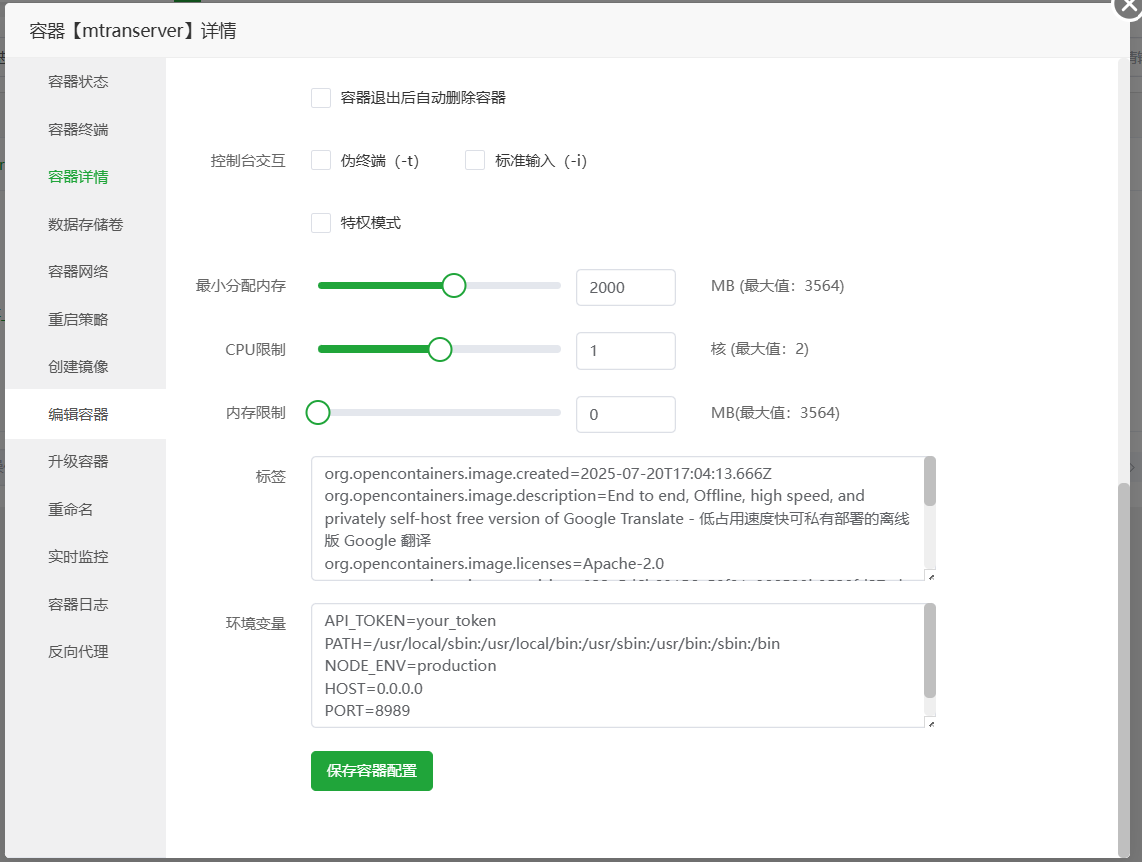
Task: Click the 最小分配内存 slider handle
Action: [x=454, y=286]
